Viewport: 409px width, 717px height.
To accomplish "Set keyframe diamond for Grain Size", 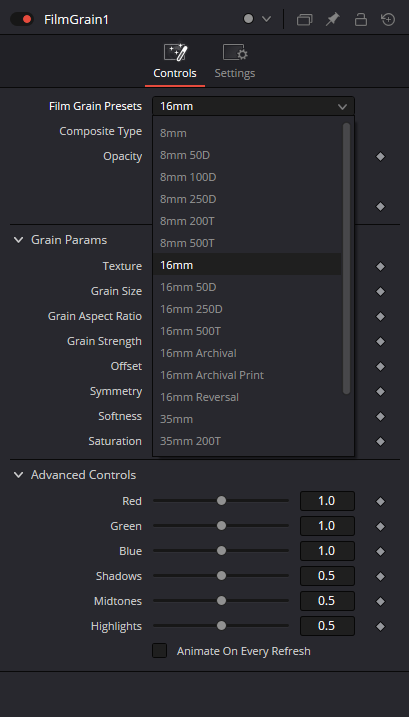I will (x=380, y=291).
